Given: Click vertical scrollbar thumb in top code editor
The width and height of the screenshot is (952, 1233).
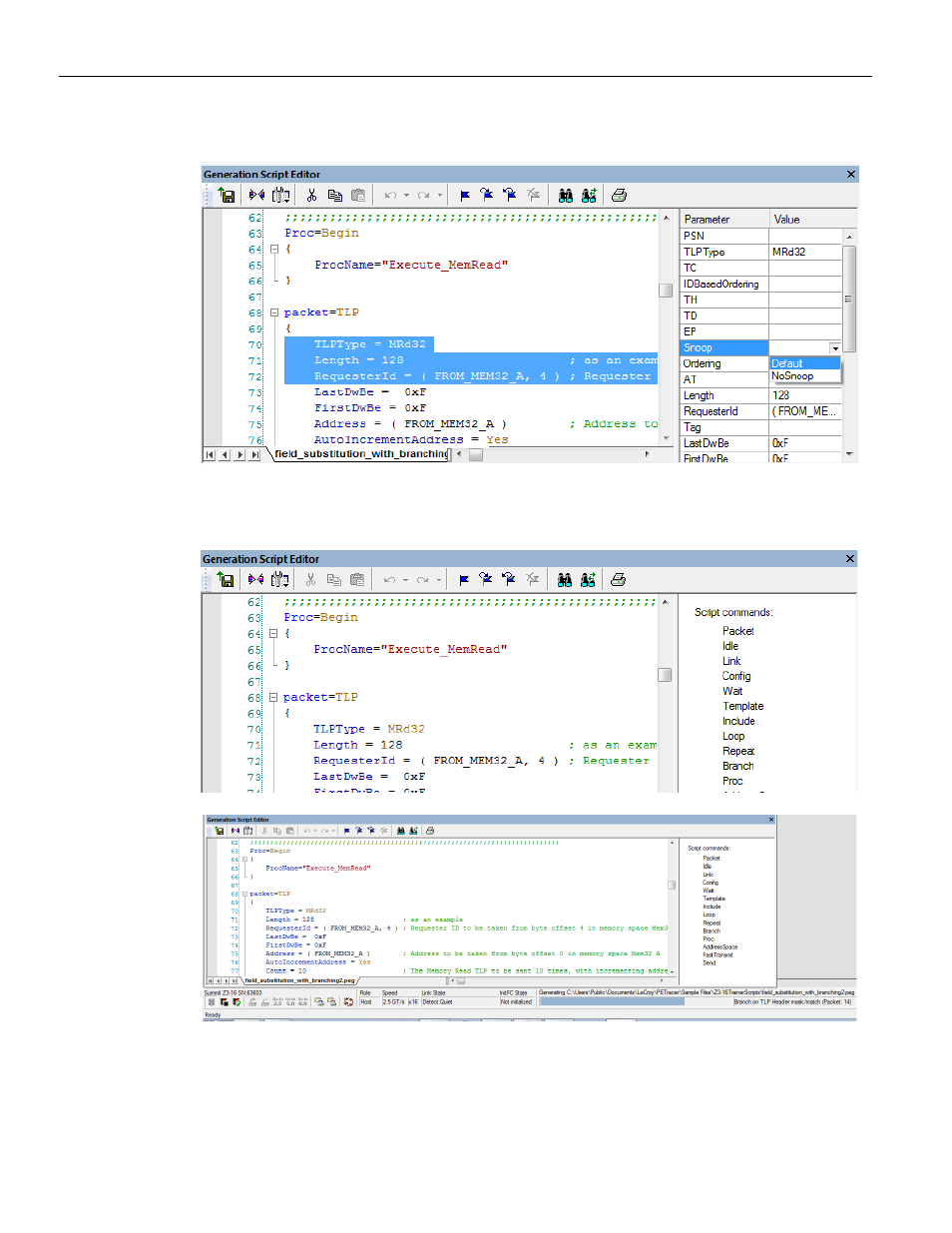Looking at the screenshot, I should pos(666,291).
